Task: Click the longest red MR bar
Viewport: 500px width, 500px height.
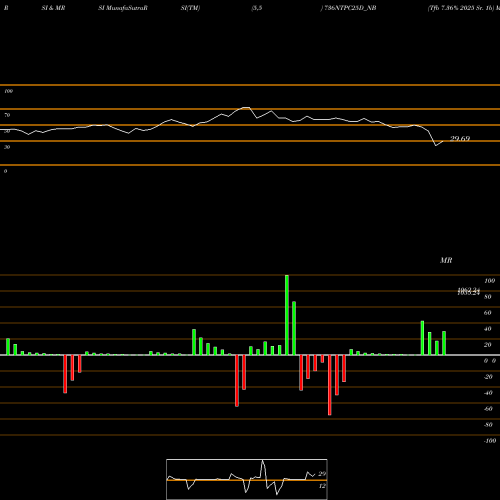Action: [x=330, y=385]
